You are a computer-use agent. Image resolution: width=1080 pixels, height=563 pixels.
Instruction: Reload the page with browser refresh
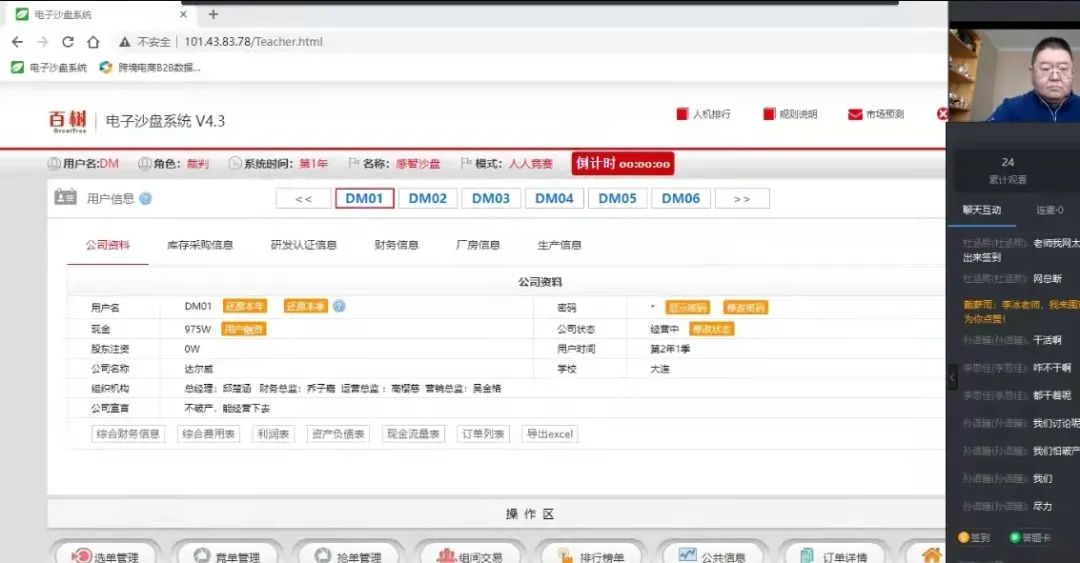68,42
